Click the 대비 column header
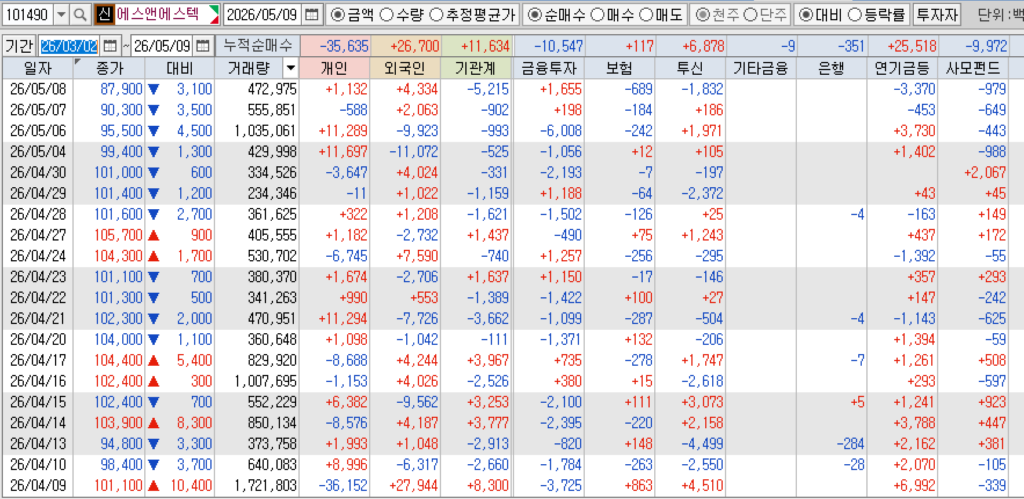This screenshot has width=1024, height=499. 180,68
